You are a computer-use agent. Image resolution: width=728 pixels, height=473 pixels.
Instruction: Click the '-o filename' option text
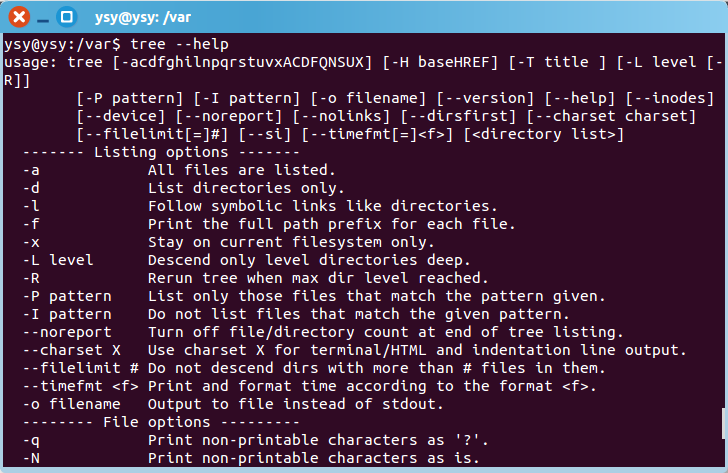pos(70,404)
